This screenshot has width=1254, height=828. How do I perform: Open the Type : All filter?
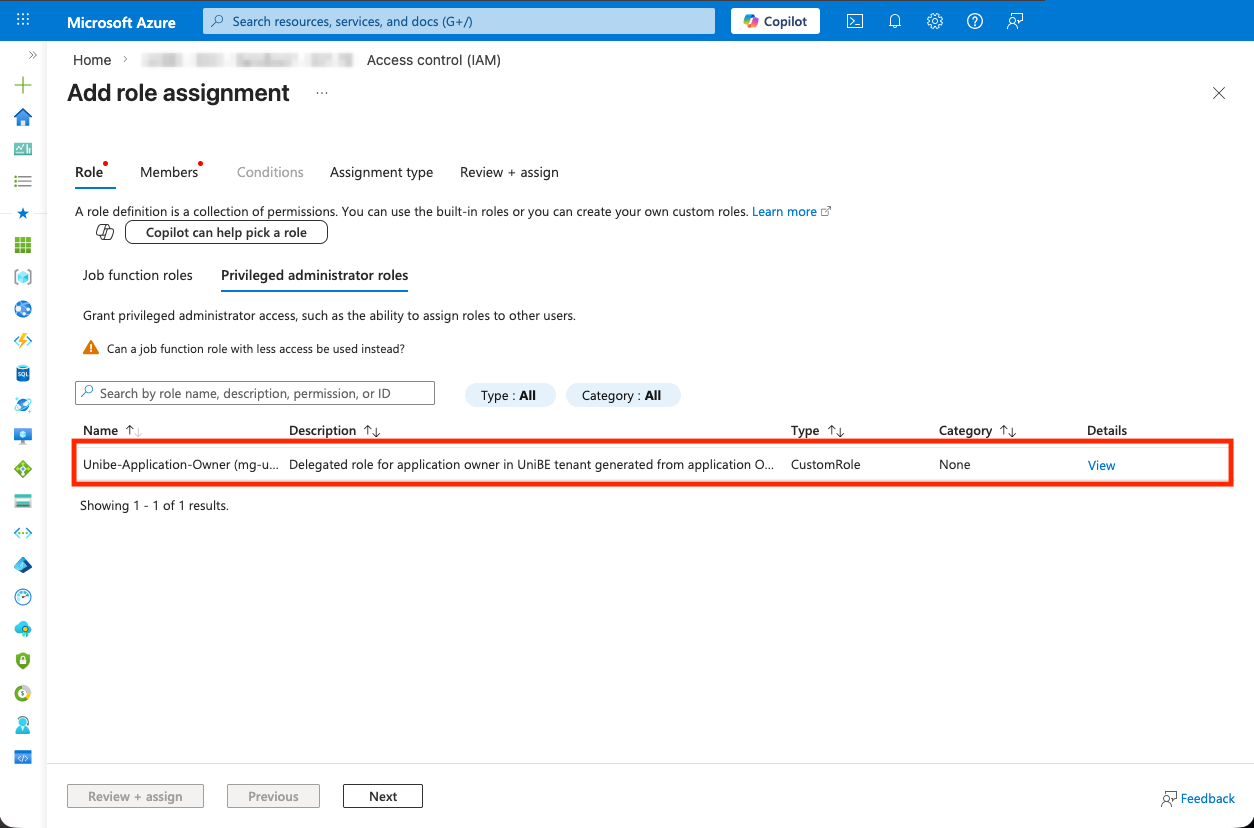click(x=508, y=395)
